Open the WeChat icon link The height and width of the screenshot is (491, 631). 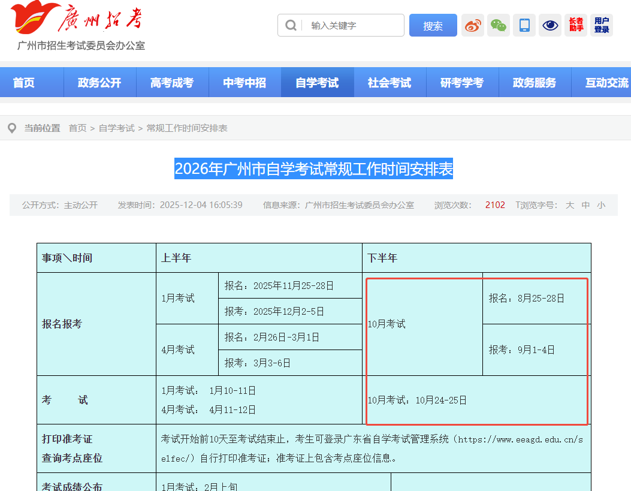pyautogui.click(x=498, y=25)
